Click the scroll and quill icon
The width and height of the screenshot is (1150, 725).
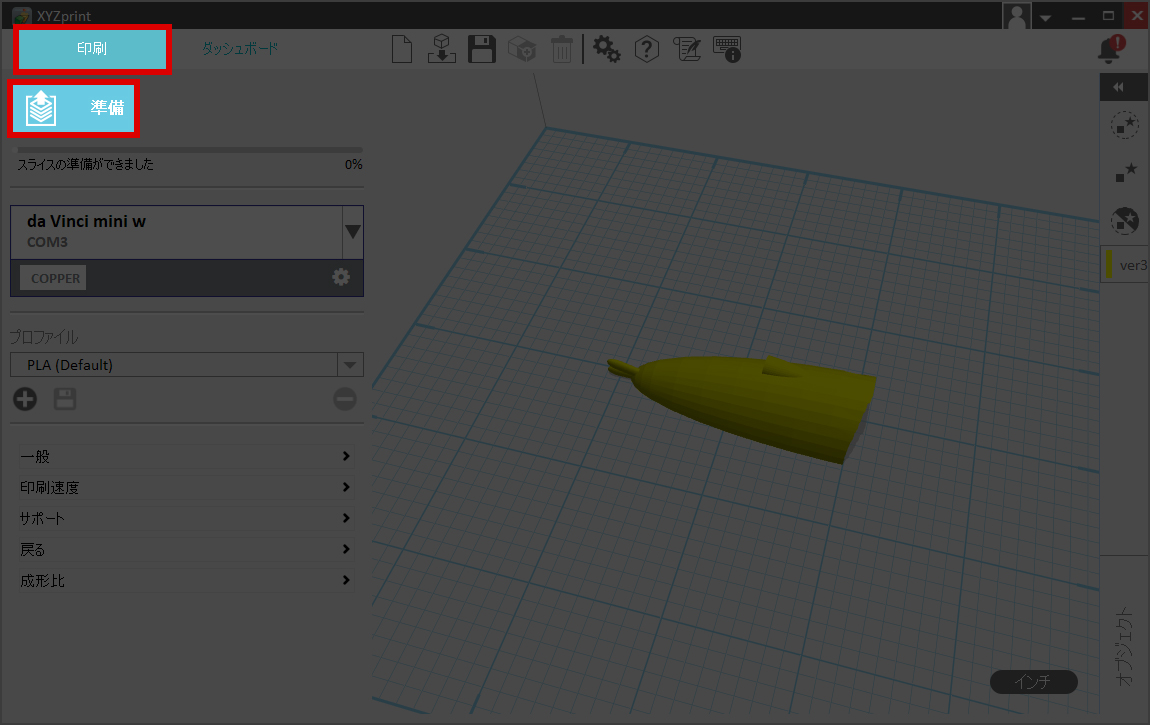(x=687, y=49)
